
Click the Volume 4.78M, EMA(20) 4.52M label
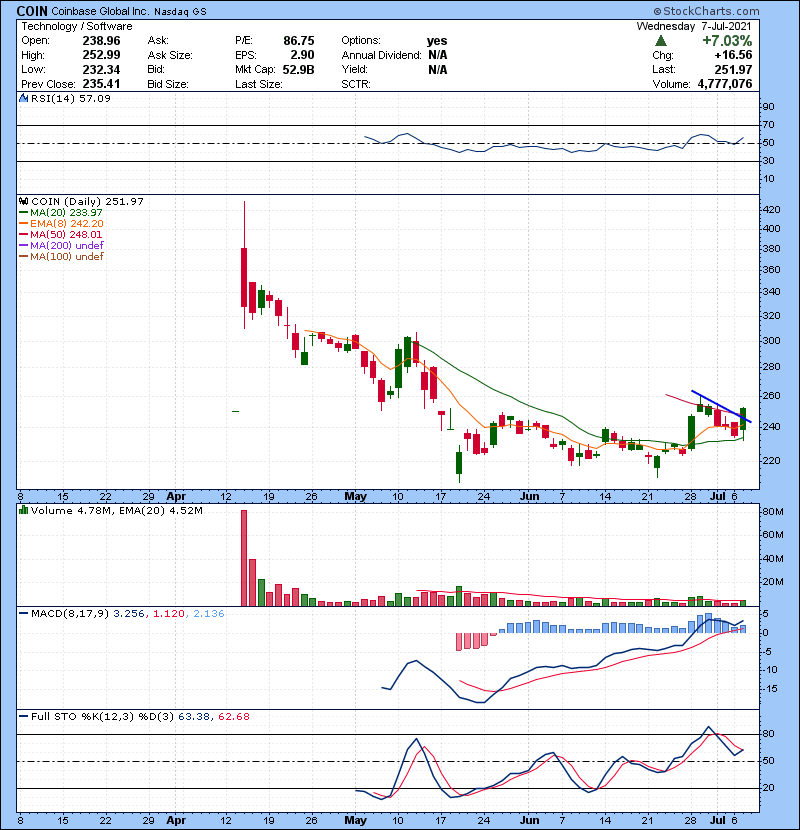116,510
